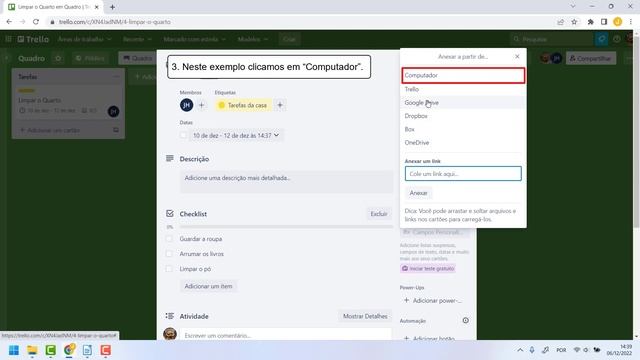
Task: Show hidden tray icons chevron
Action: click(x=520, y=350)
